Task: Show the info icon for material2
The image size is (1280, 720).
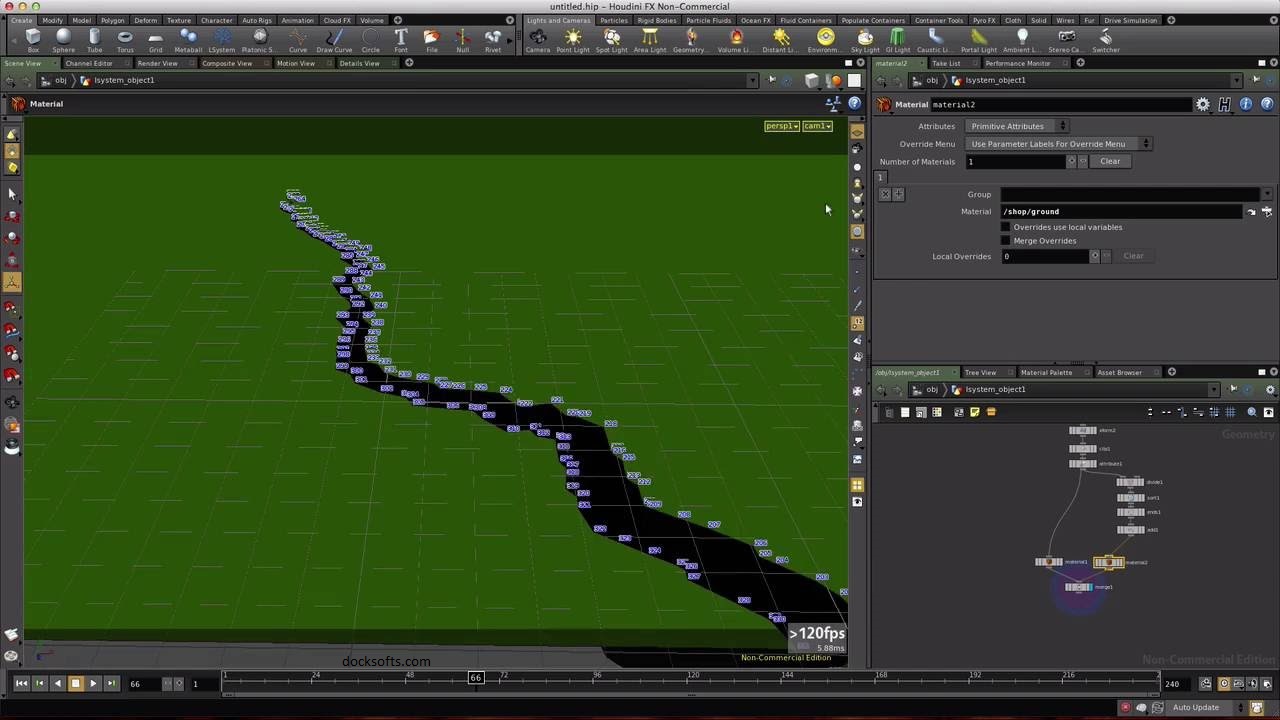Action: pos(1246,104)
